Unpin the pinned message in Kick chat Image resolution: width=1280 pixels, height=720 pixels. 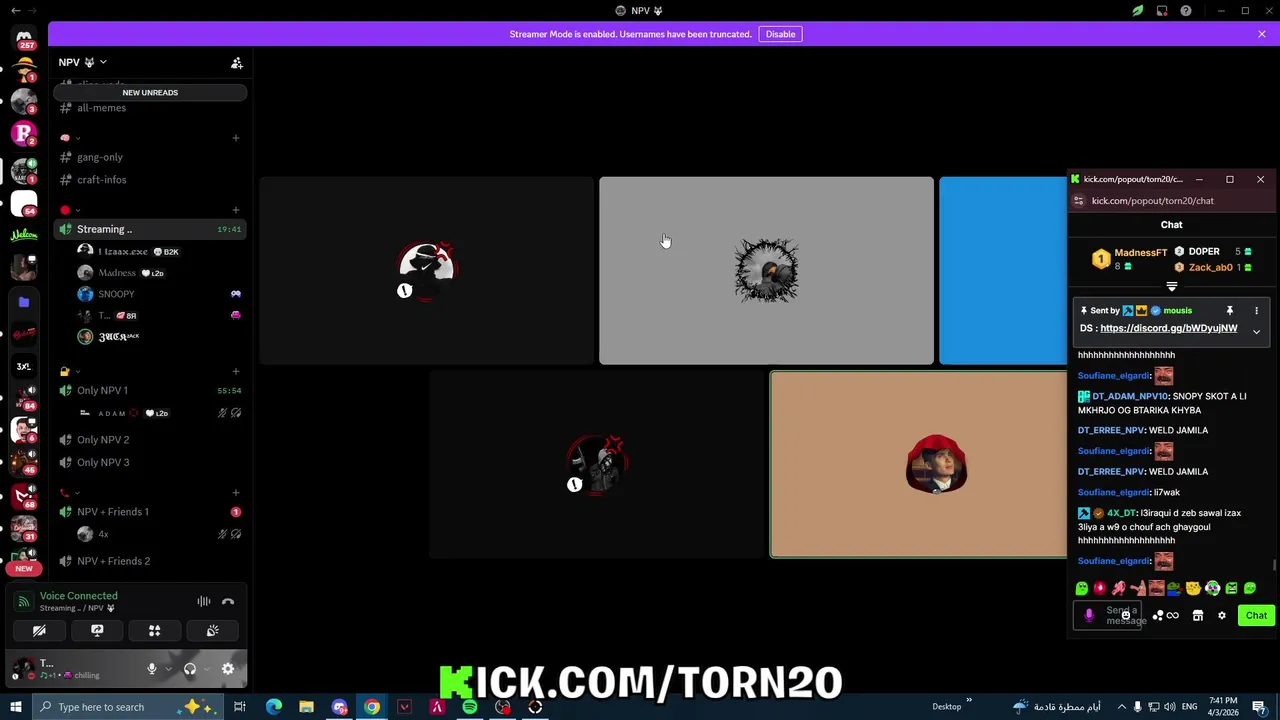[x=1230, y=311]
